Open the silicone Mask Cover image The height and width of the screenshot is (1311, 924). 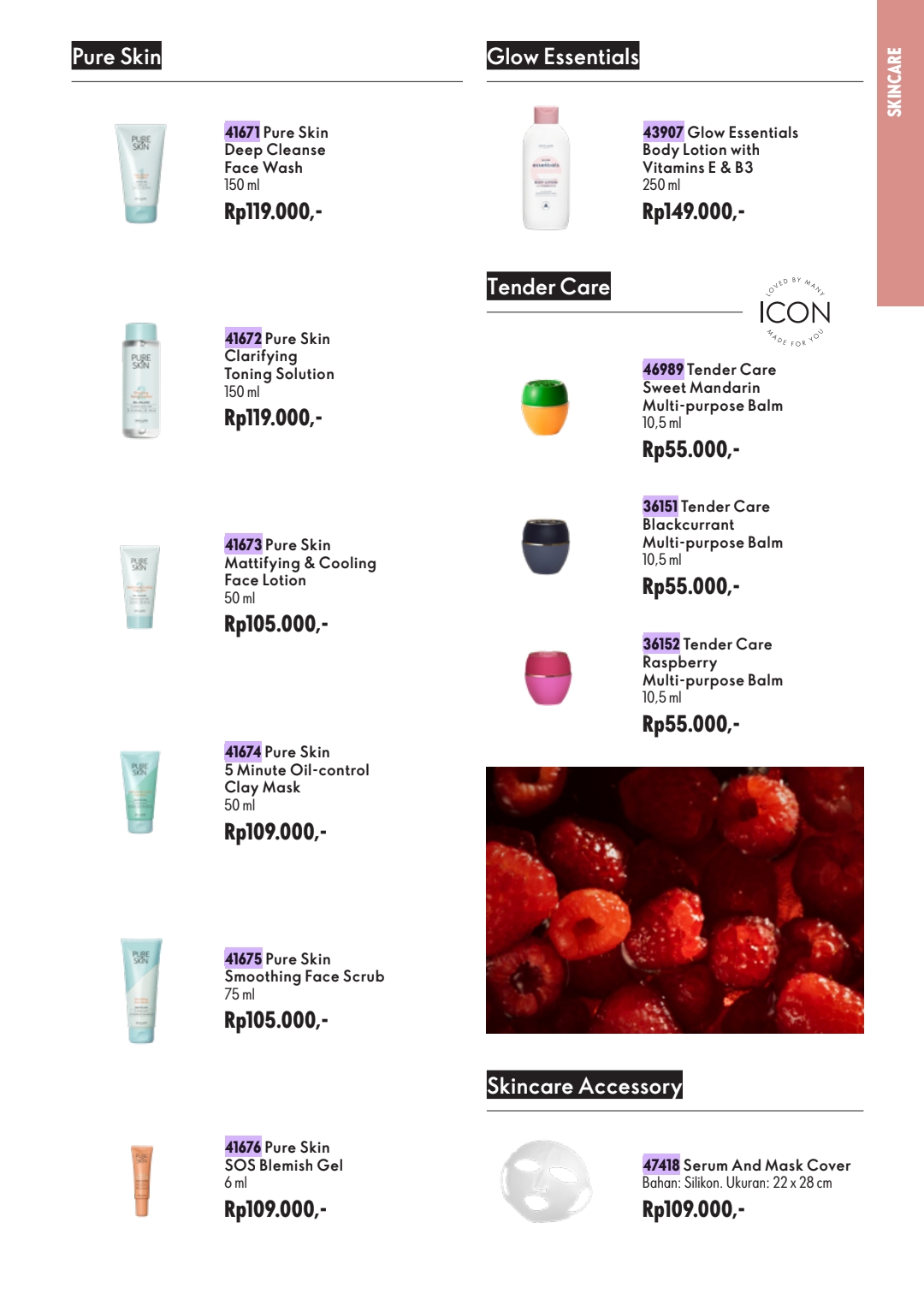(546, 1181)
